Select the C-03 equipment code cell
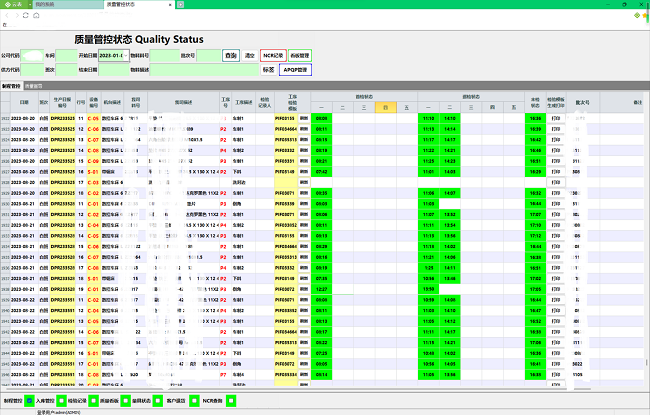Viewport: 650px width, 415px height. pos(93,182)
